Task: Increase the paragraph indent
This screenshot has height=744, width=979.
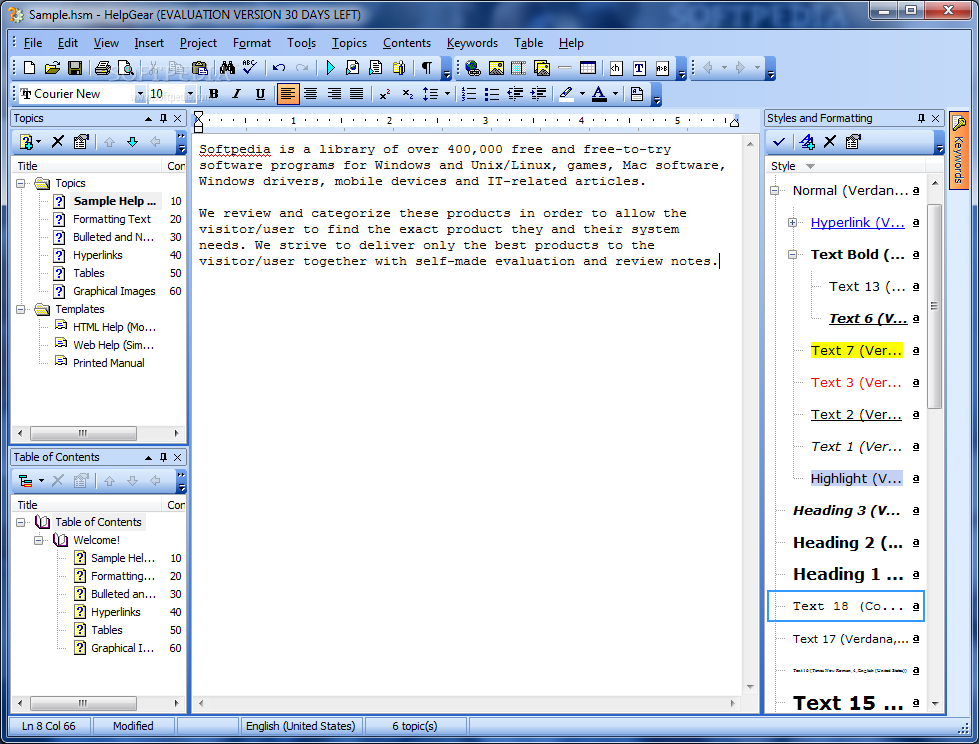Action: click(x=538, y=94)
